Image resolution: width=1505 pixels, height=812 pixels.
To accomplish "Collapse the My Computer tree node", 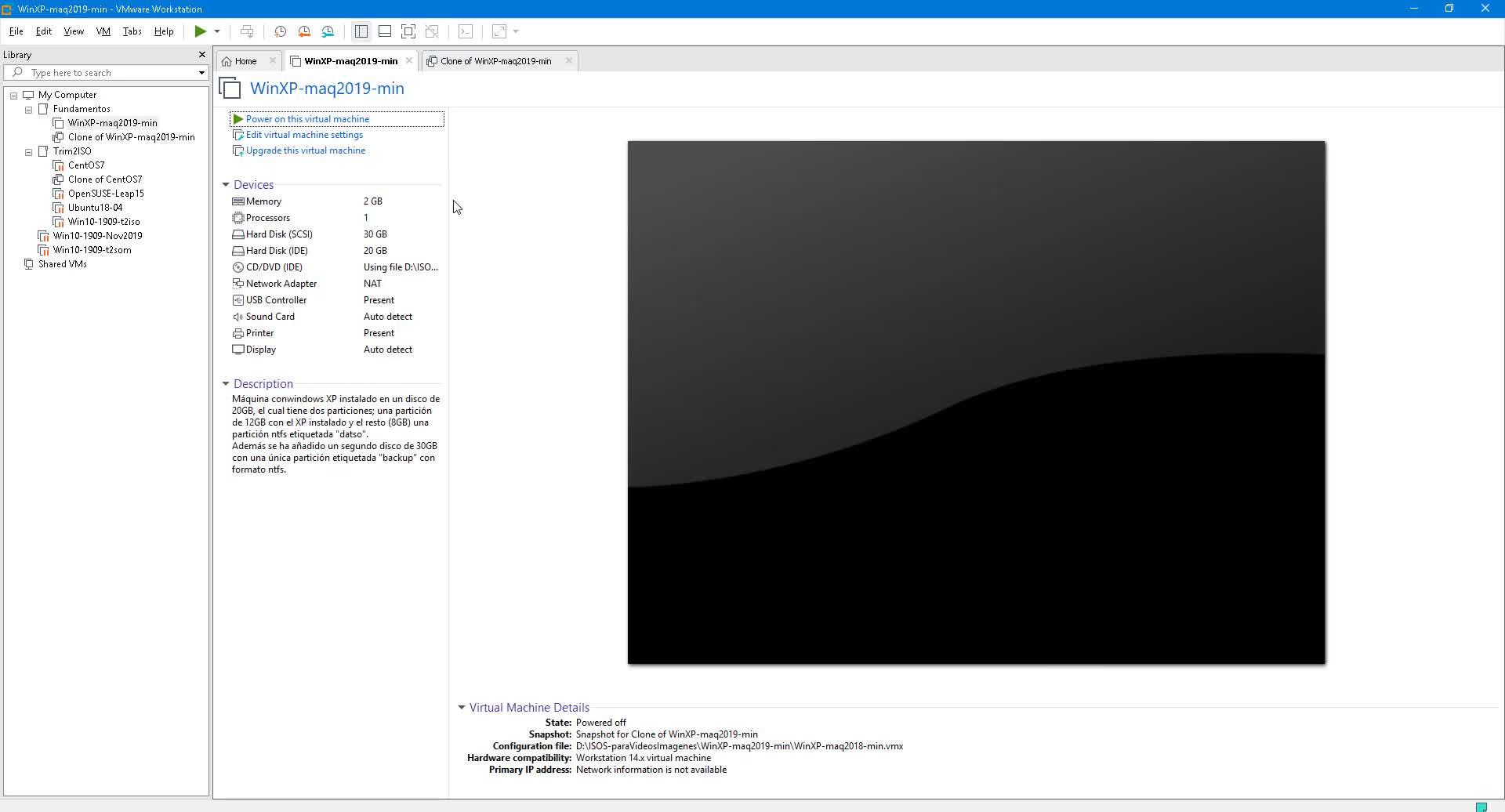I will pos(14,96).
